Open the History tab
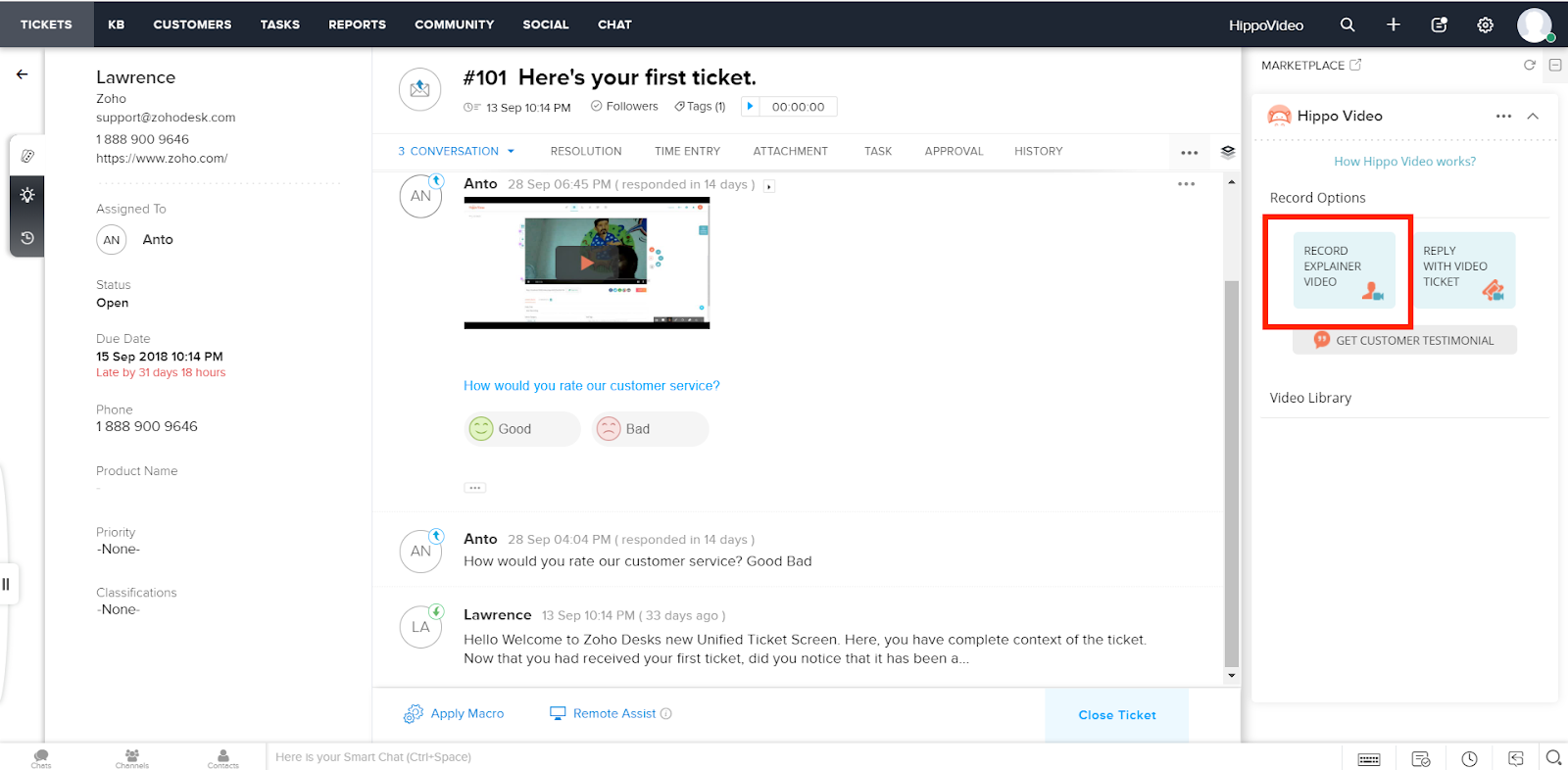The width and height of the screenshot is (1568, 770). pyautogui.click(x=1038, y=151)
